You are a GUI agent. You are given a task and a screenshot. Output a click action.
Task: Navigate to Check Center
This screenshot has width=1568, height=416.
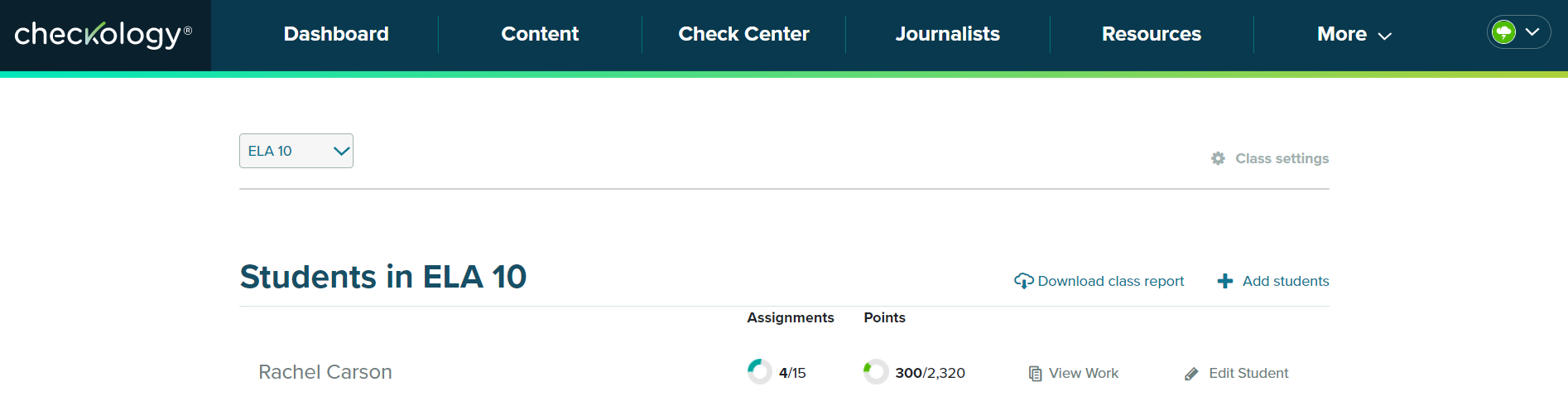tap(743, 34)
